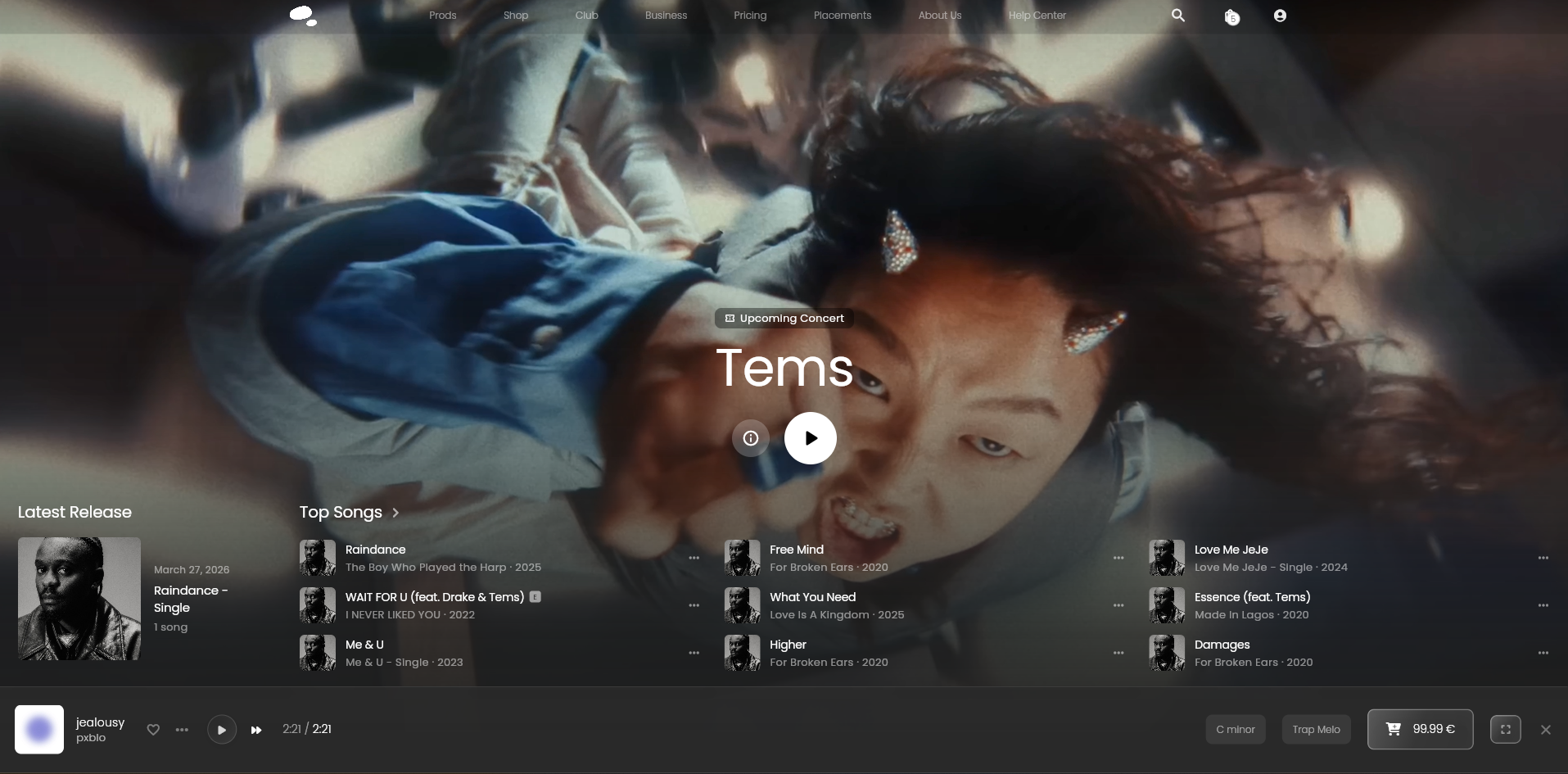Viewport: 1568px width, 774px height.
Task: Open the Business menu item
Action: tap(667, 16)
